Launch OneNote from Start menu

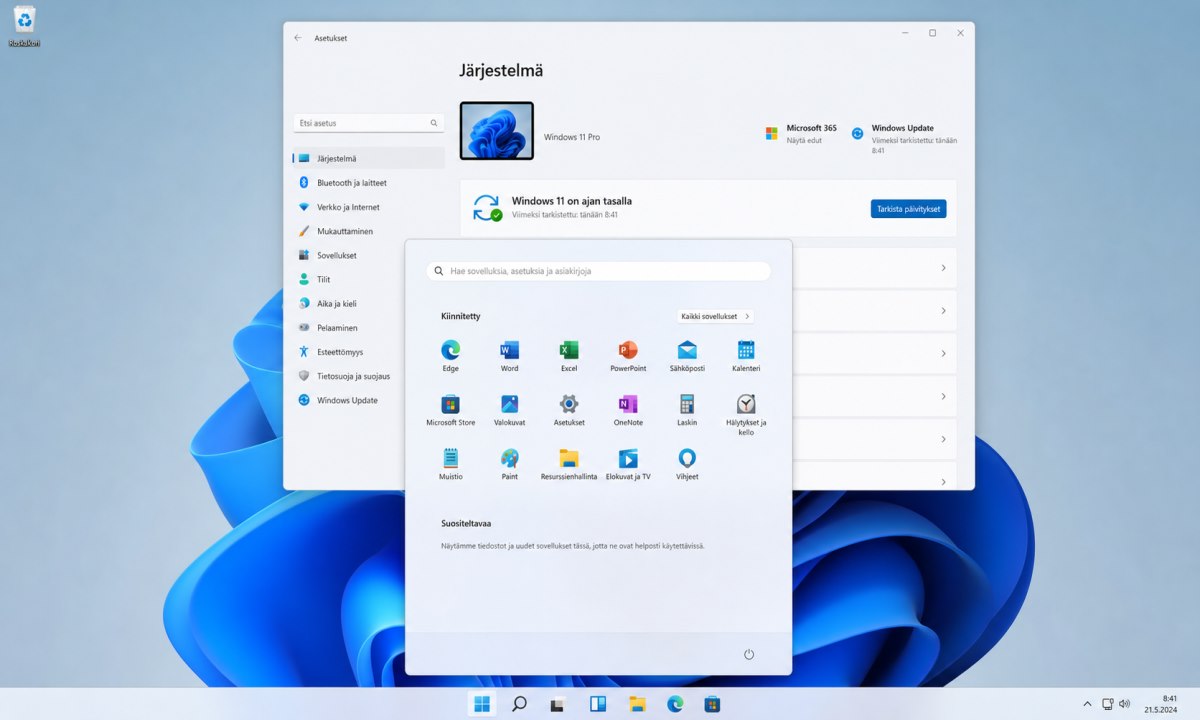click(x=628, y=410)
